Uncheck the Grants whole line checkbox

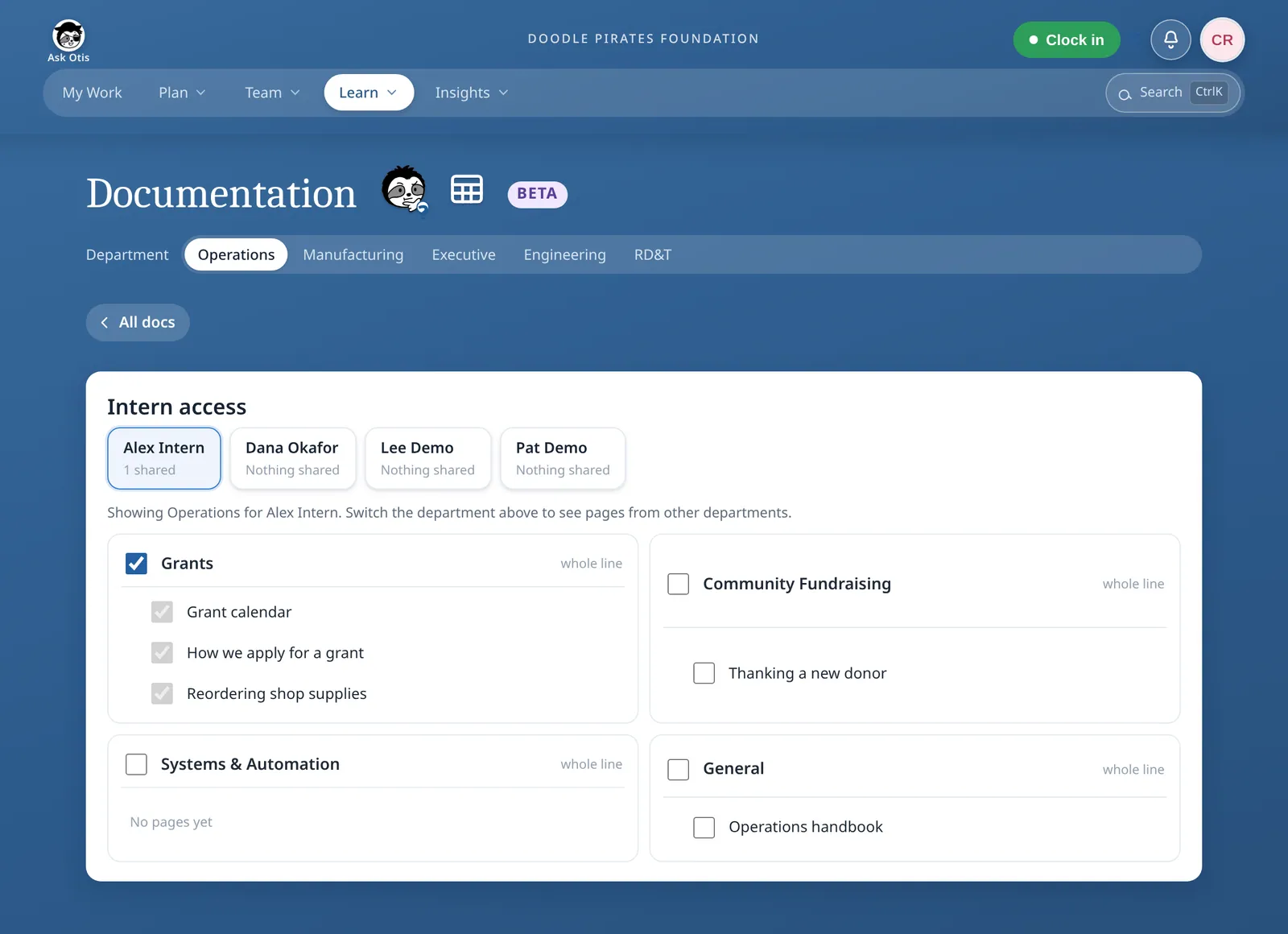click(x=137, y=564)
